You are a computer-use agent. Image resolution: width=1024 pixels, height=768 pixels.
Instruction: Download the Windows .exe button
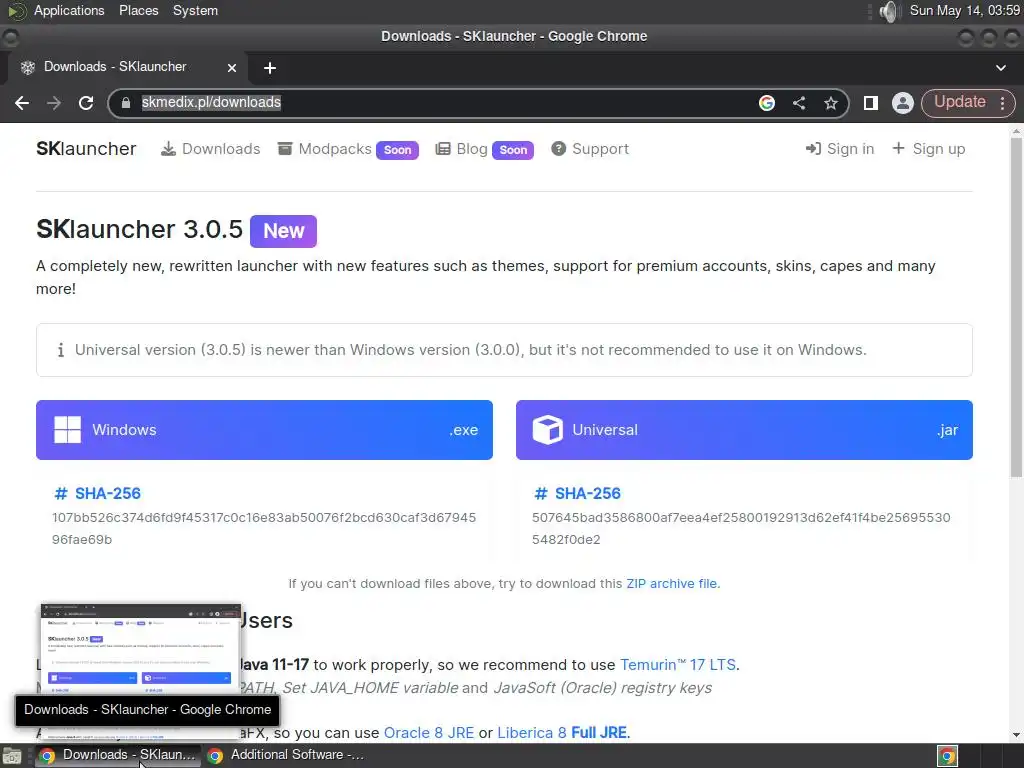[x=264, y=430]
